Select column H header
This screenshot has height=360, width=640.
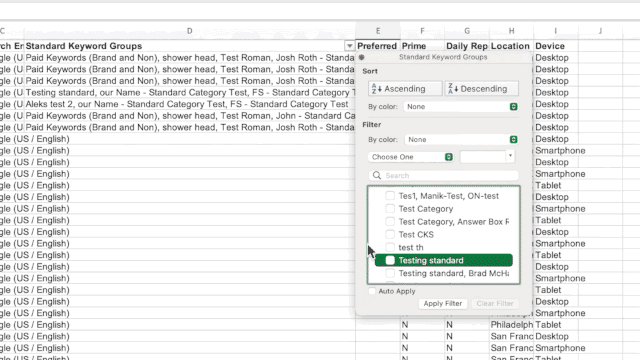coord(511,31)
